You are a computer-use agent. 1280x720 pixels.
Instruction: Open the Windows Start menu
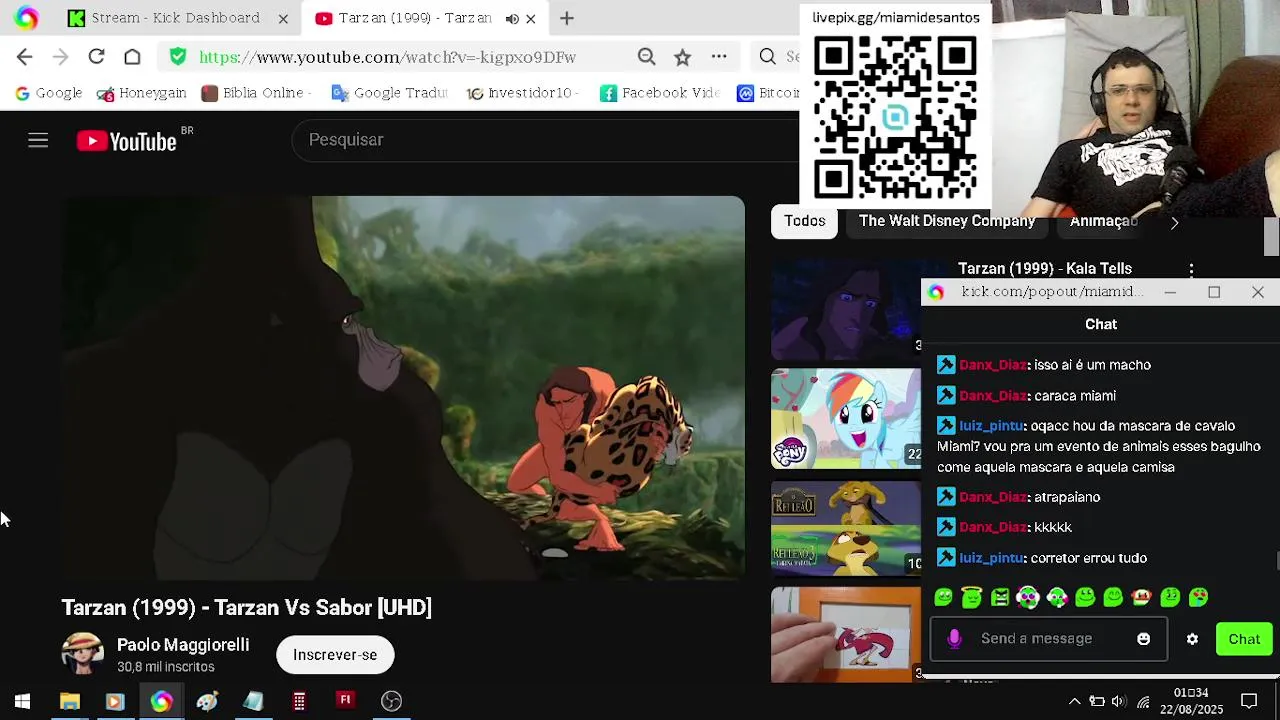tap(22, 701)
